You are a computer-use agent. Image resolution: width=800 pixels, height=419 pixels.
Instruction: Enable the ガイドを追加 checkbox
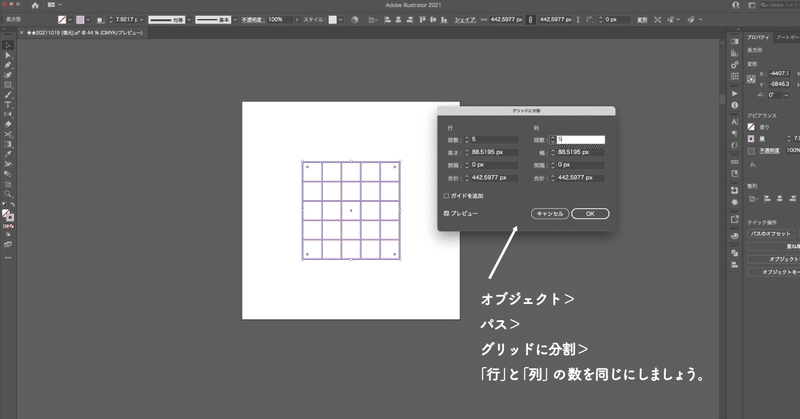coord(446,195)
